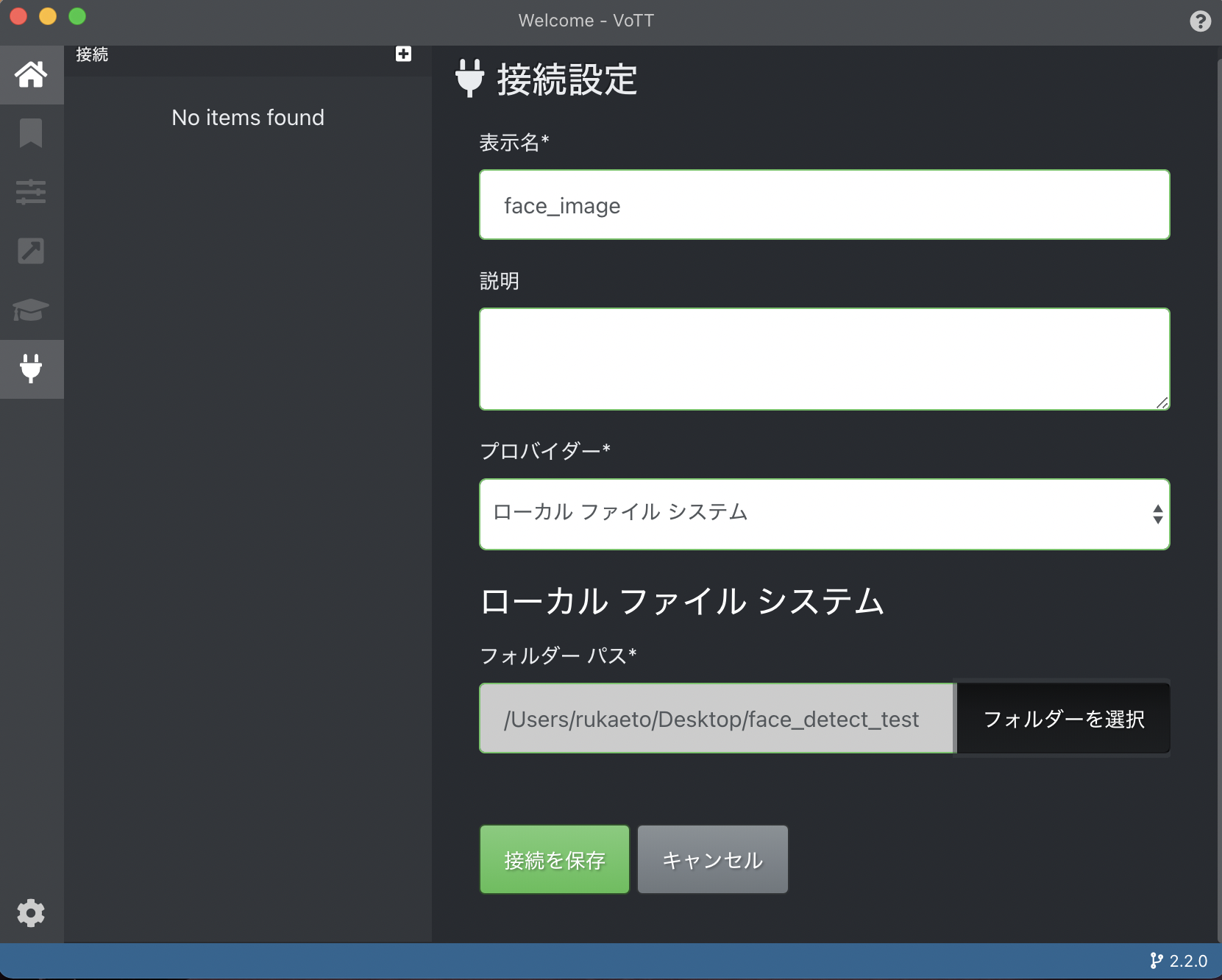Click inside the 説明 description box
This screenshot has height=980, width=1222.
pyautogui.click(x=824, y=358)
